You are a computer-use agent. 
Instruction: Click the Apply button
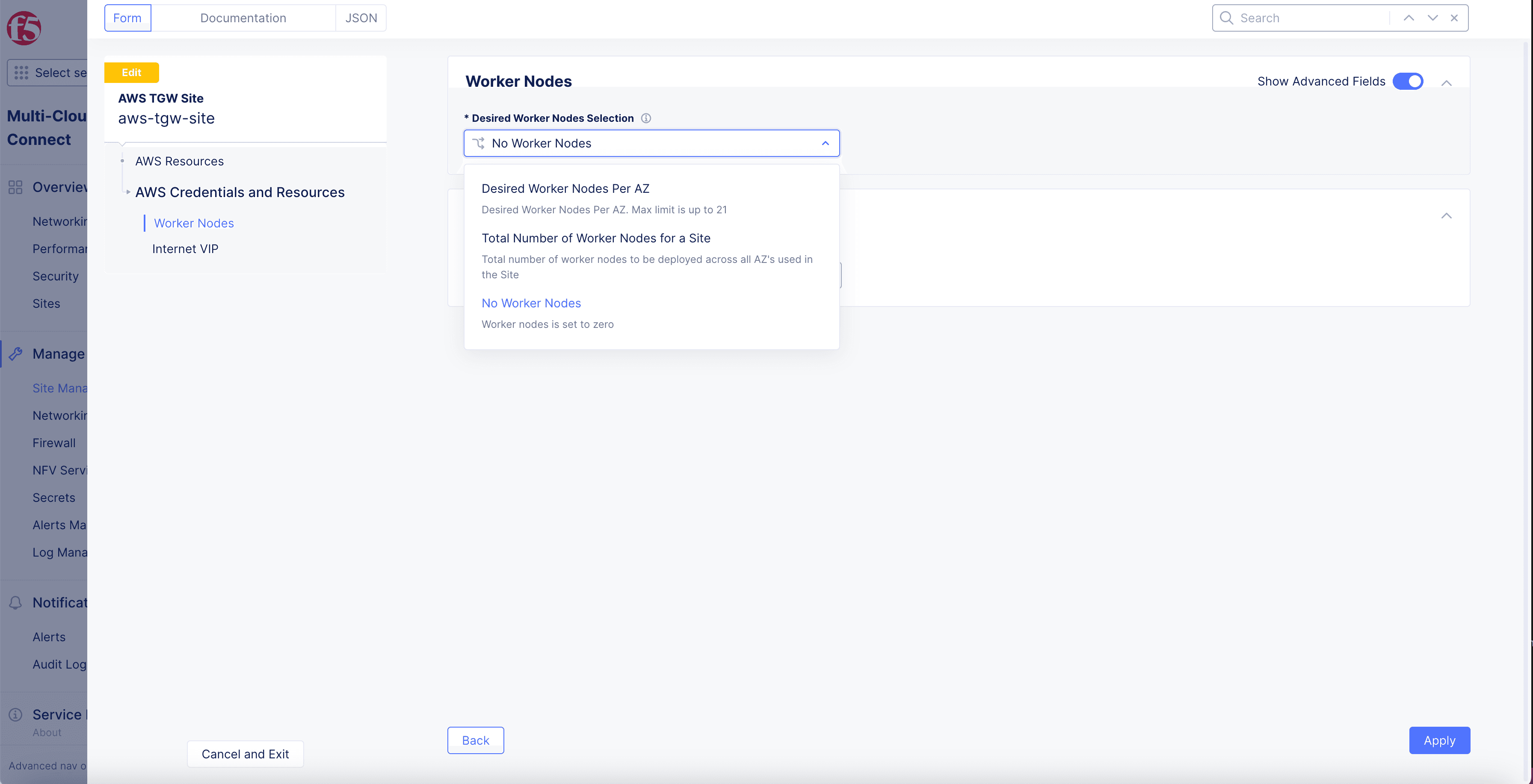[1440, 740]
